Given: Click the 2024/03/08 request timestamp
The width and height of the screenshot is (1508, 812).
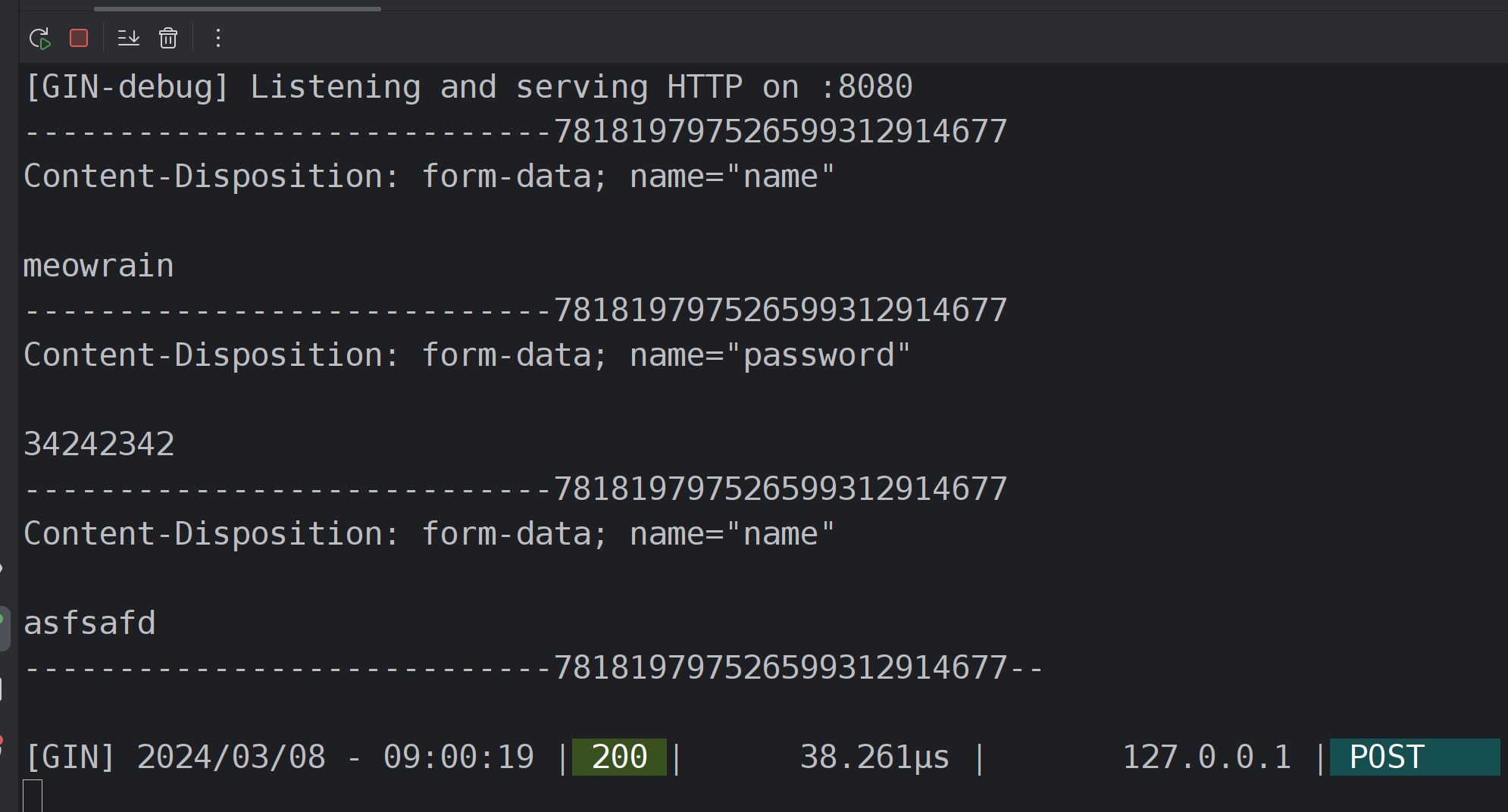Looking at the screenshot, I should pos(231,757).
